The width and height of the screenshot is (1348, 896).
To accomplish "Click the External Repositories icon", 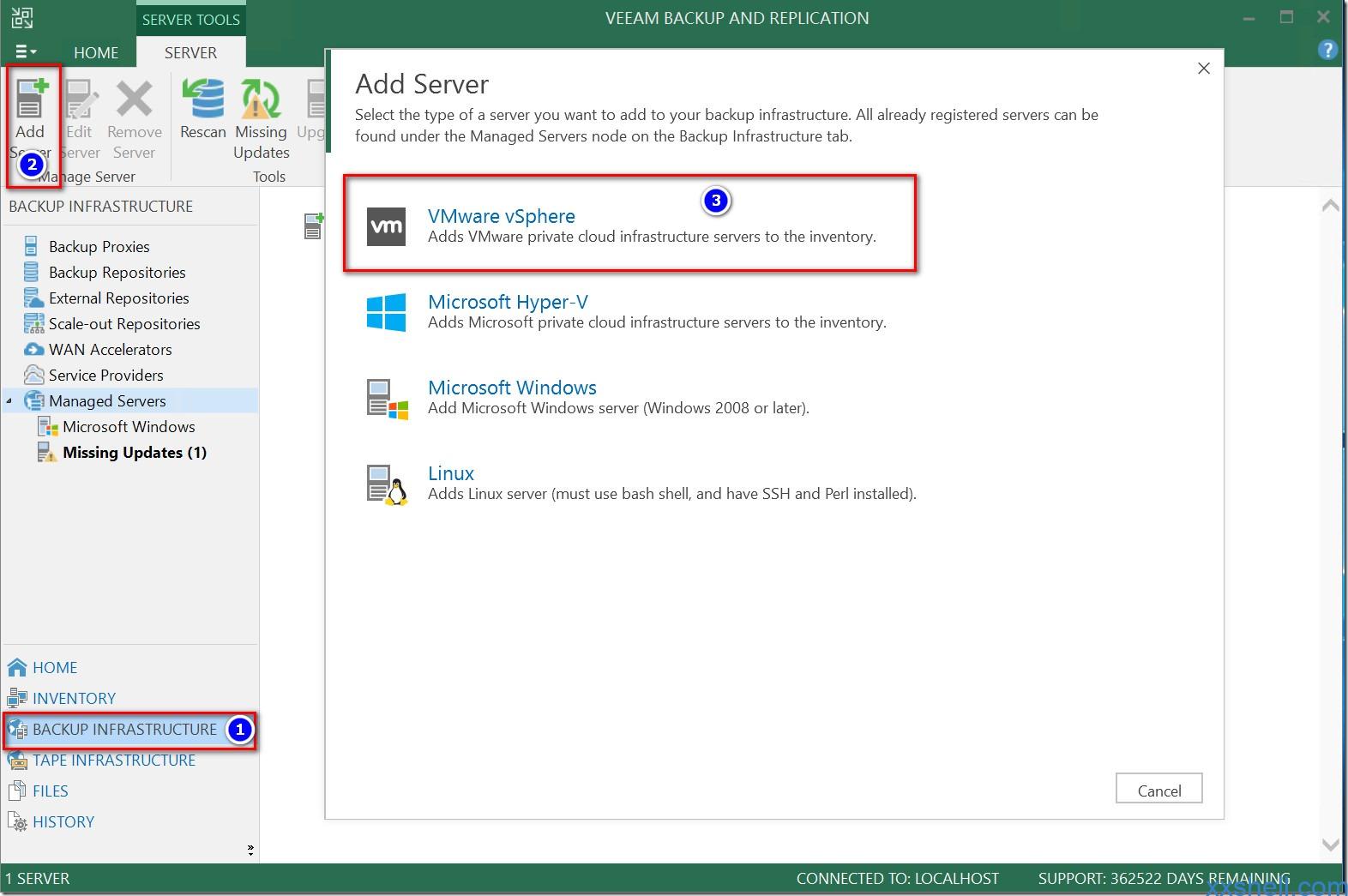I will [x=33, y=298].
